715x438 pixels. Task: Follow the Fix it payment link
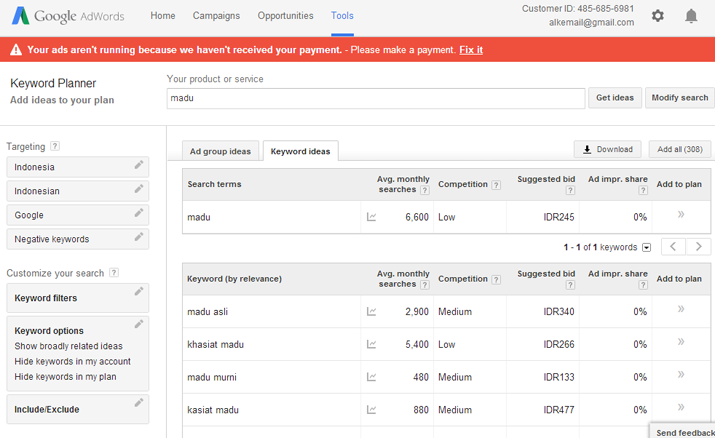(471, 50)
